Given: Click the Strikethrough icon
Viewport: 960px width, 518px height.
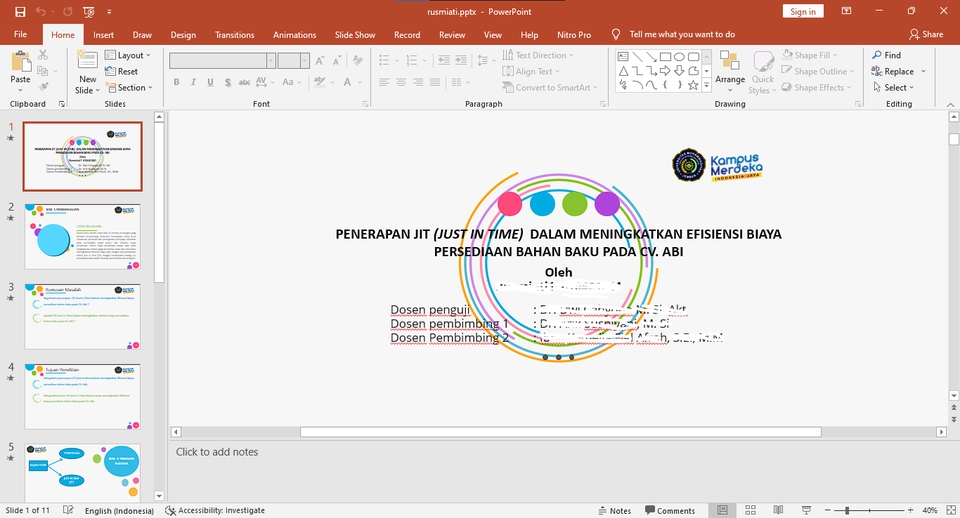Looking at the screenshot, I should [244, 82].
